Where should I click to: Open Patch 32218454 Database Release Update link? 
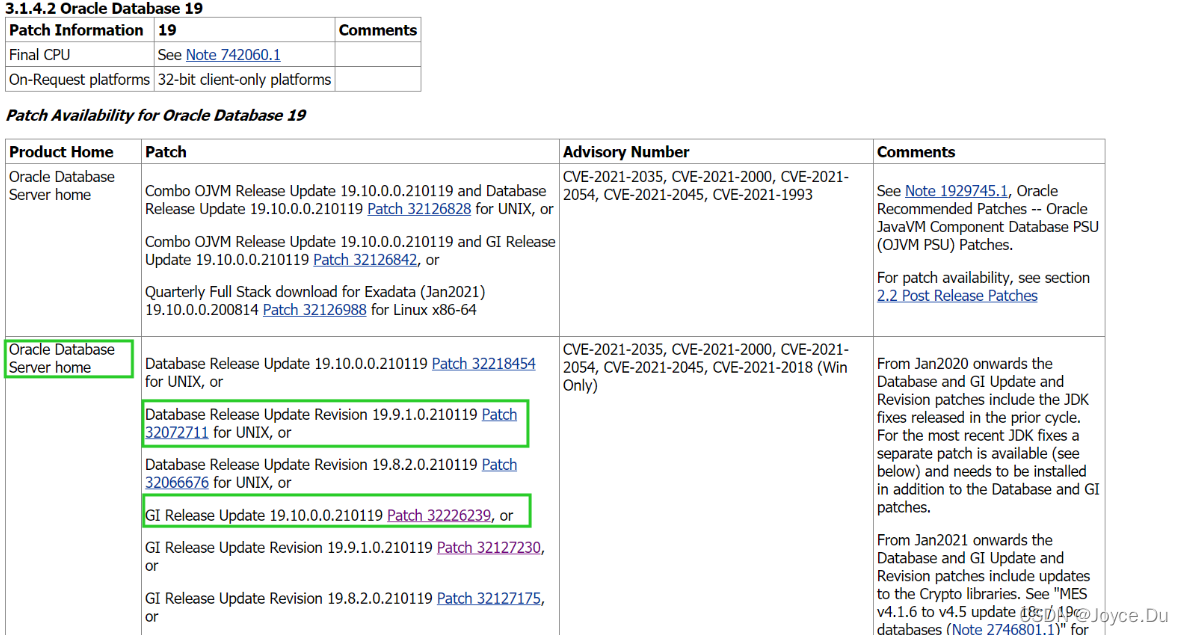[484, 364]
